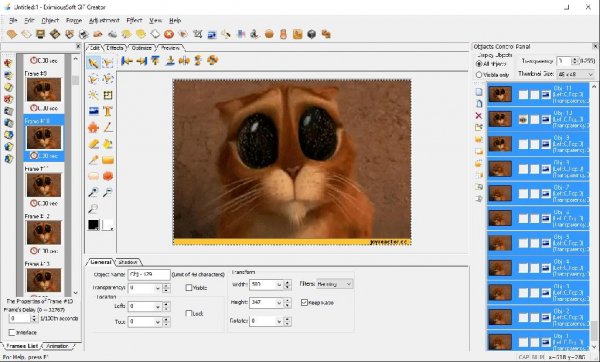Toggle visibility box of Obj-11
The width and height of the screenshot is (600, 362).
(x=523, y=95)
